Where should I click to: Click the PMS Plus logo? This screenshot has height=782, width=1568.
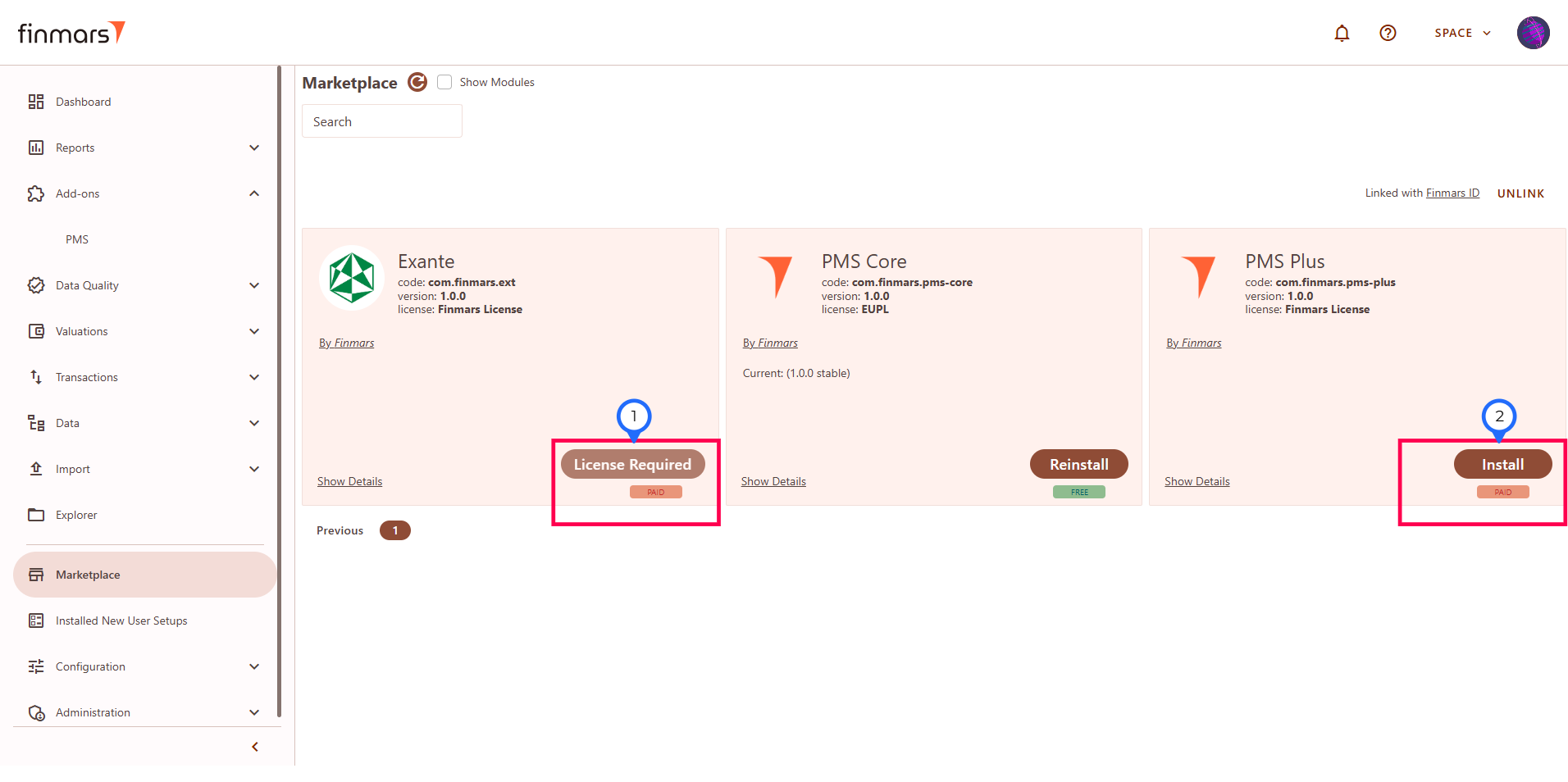1199,277
